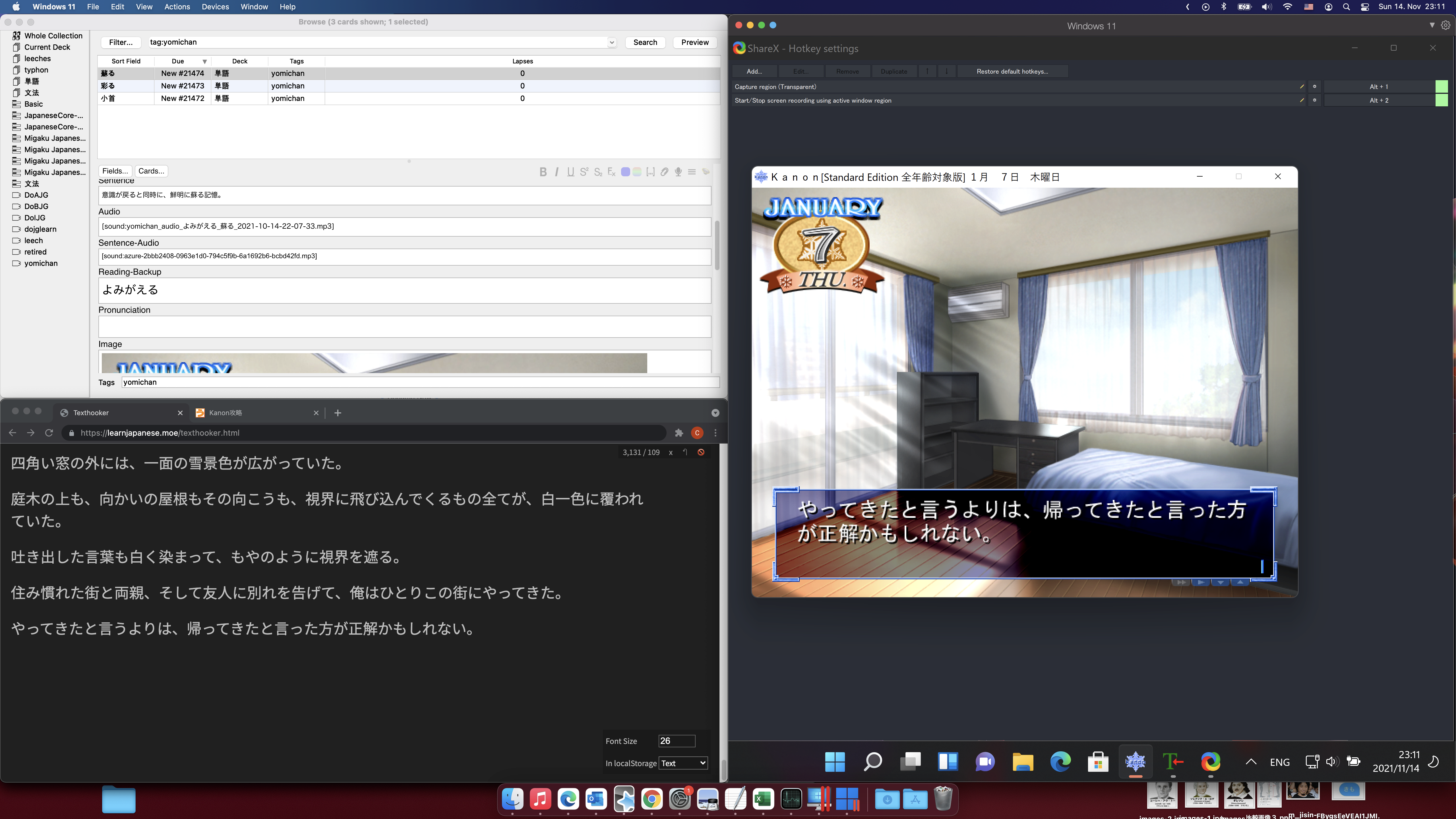This screenshot has width=1456, height=819.
Task: Open the Chrome extensions puzzle icon
Action: [679, 433]
